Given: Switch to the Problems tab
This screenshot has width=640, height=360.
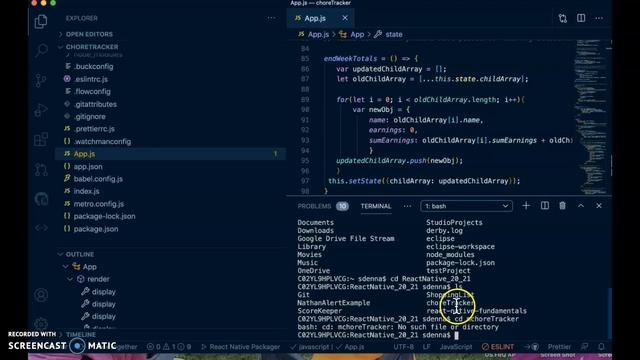Looking at the screenshot, I should pyautogui.click(x=314, y=206).
